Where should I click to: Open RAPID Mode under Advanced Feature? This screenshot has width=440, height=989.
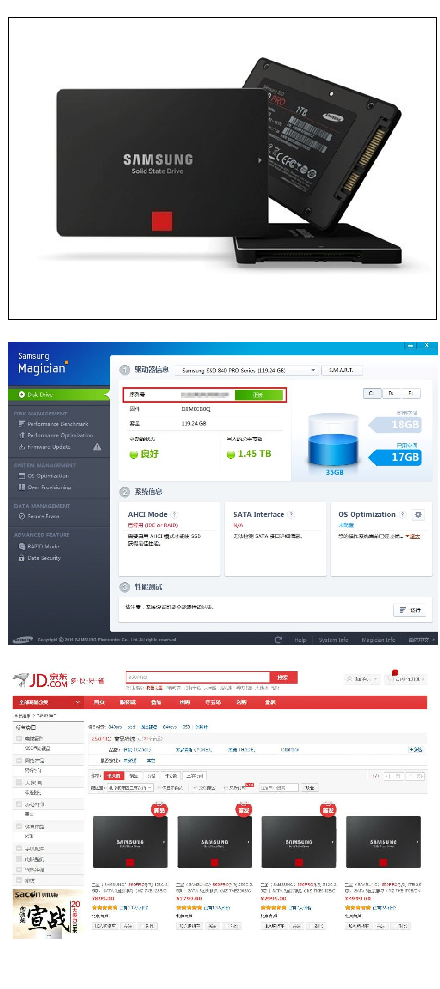[x=39, y=546]
